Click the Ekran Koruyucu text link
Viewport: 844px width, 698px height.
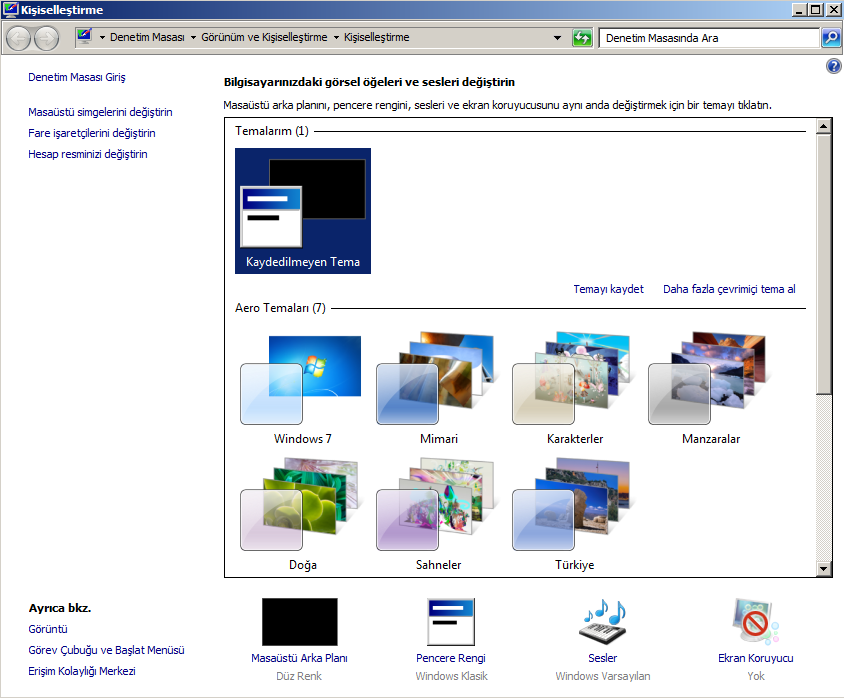tap(756, 658)
